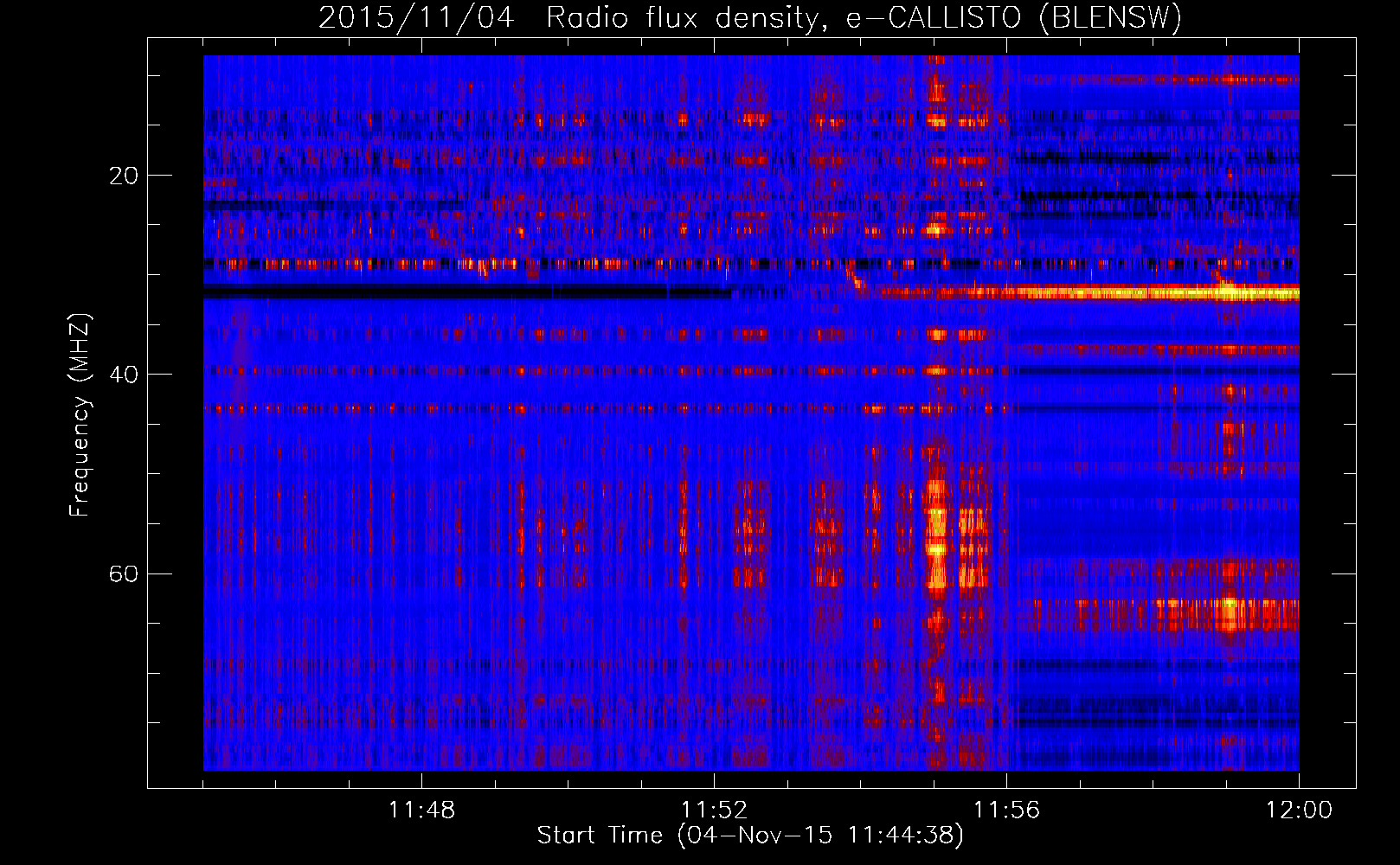The height and width of the screenshot is (865, 1400).
Task: Select the 11:52 time axis label
Action: pyautogui.click(x=714, y=811)
